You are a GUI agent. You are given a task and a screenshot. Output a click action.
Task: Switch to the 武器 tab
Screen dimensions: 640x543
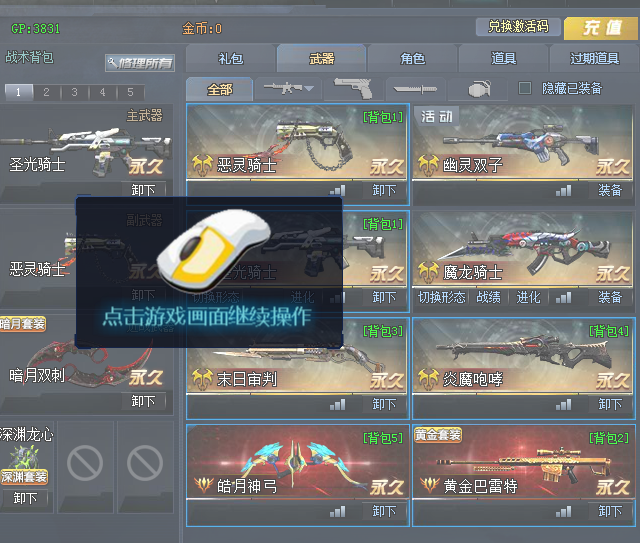(322, 58)
